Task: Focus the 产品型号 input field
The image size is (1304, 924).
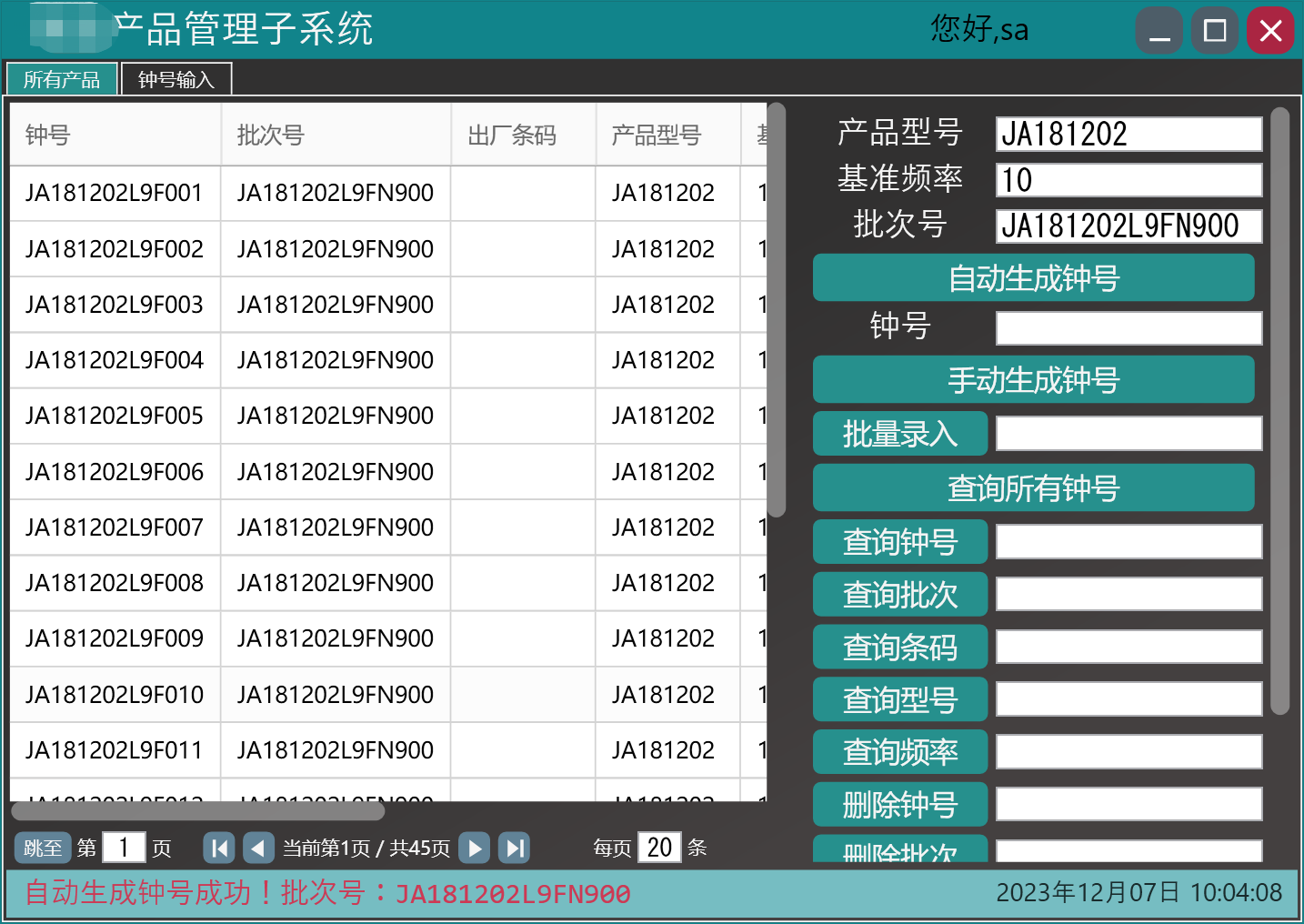Action: pyautogui.click(x=1129, y=134)
